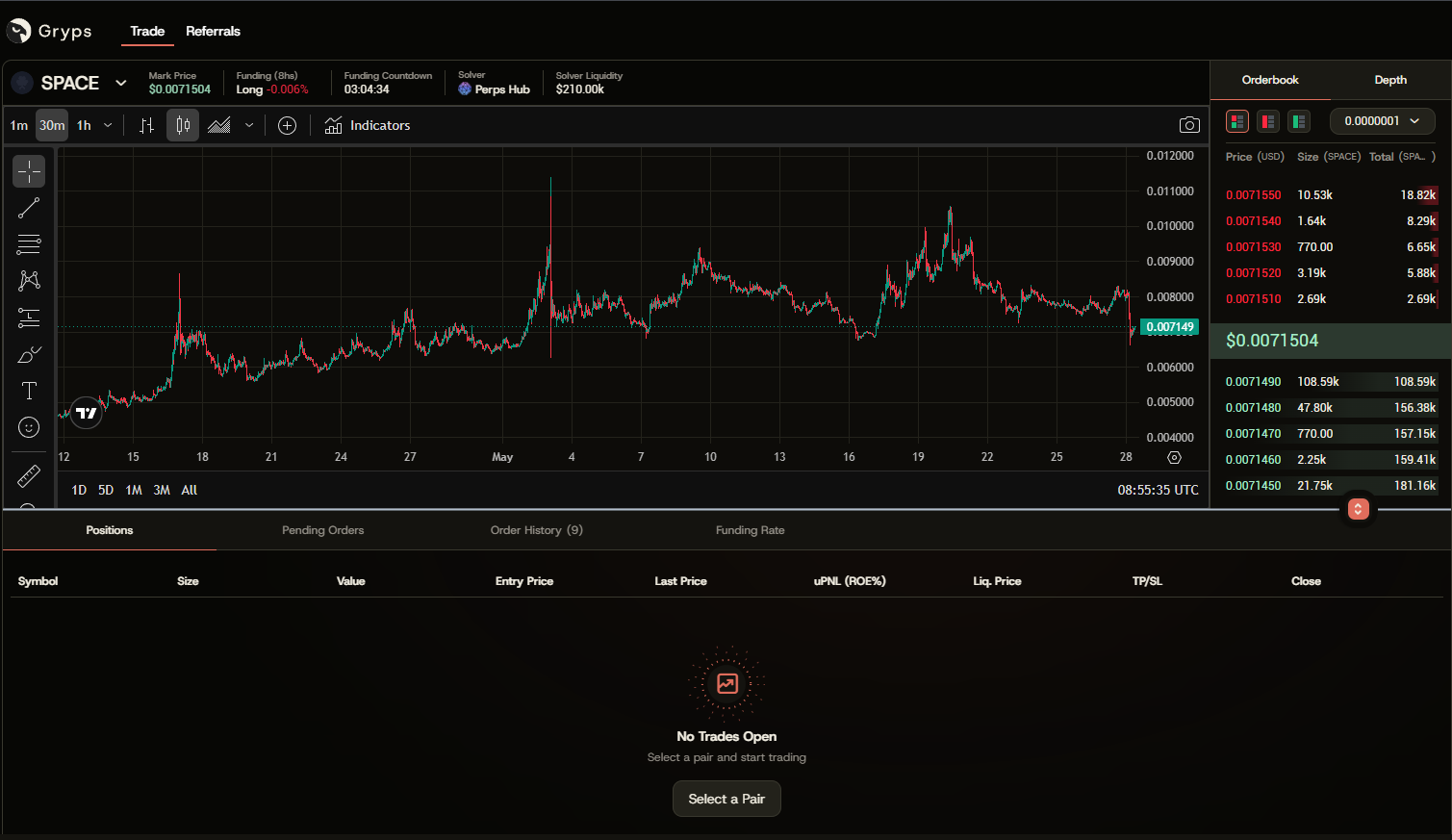
Task: Click the Mark Price $0.0071504 value
Action: click(x=180, y=89)
